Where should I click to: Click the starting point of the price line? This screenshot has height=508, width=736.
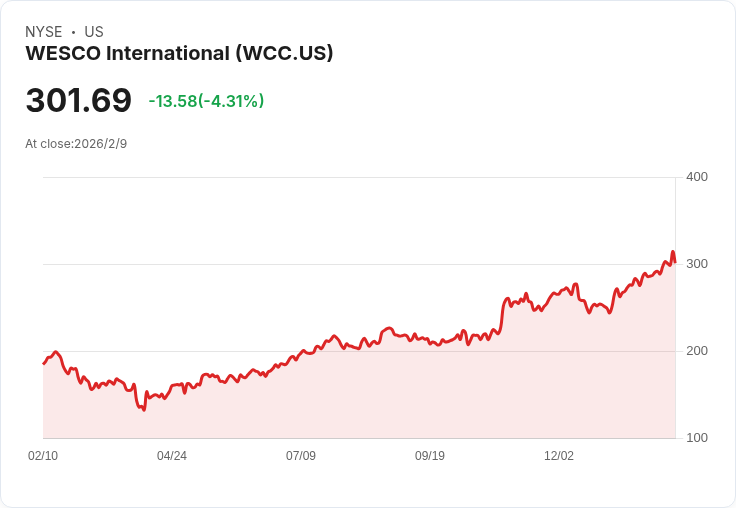(x=43, y=364)
